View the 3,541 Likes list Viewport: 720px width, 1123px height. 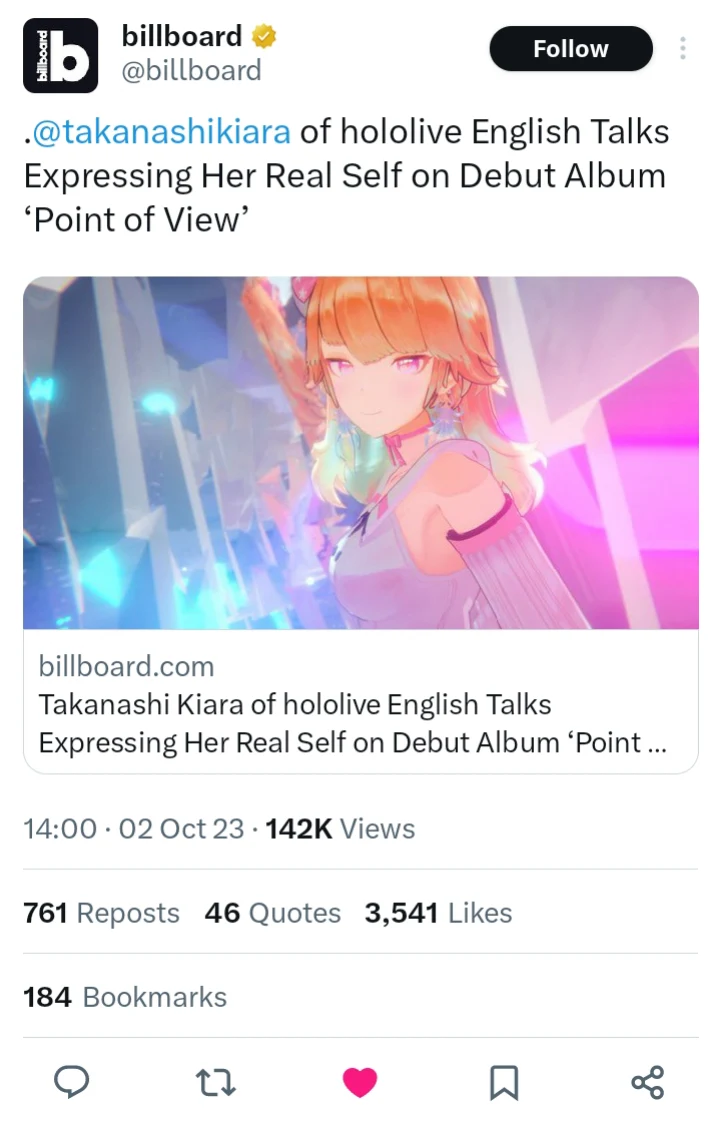[x=438, y=913]
